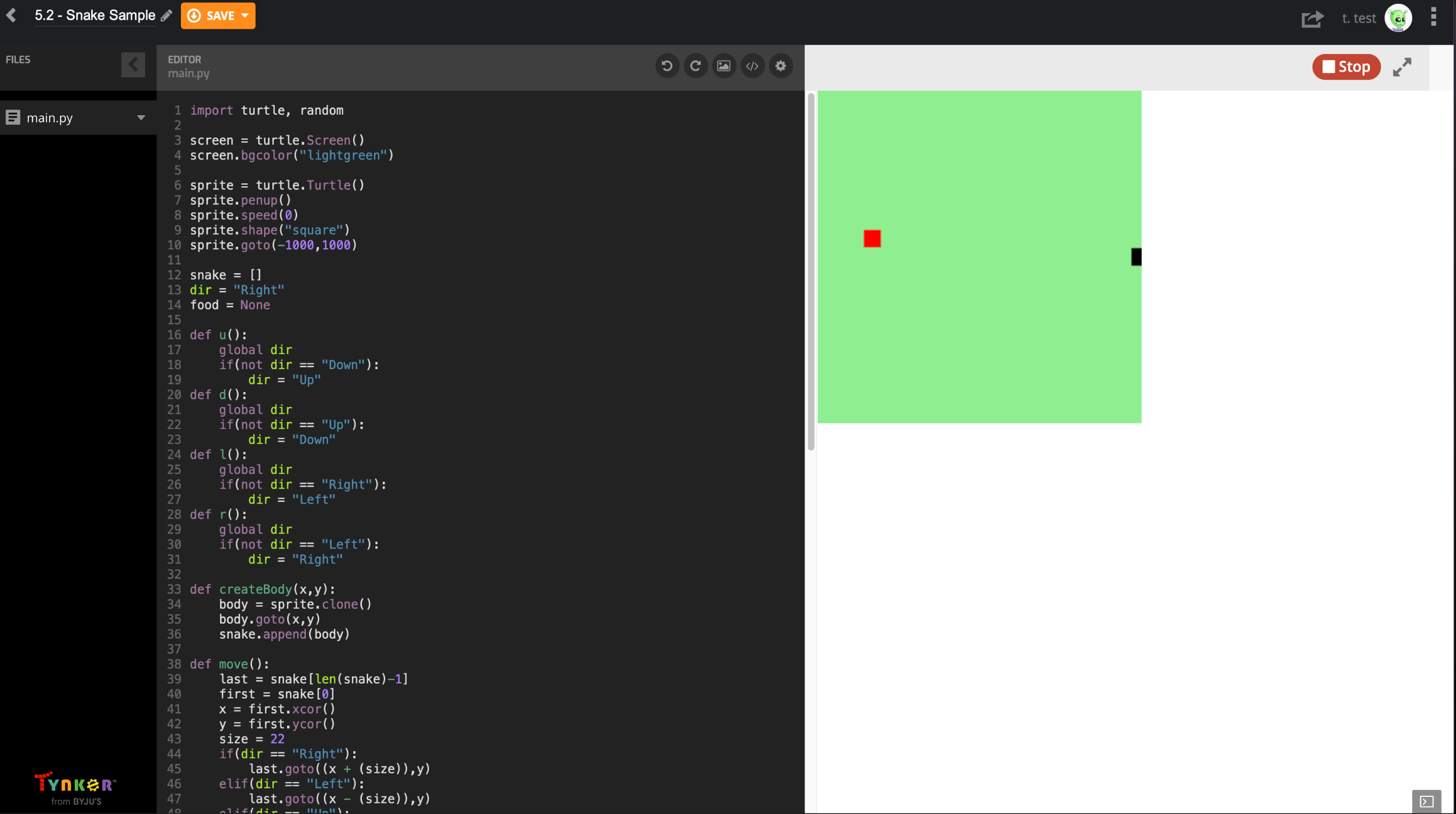
Task: Click the redo icon in editor toolbar
Action: pos(695,66)
